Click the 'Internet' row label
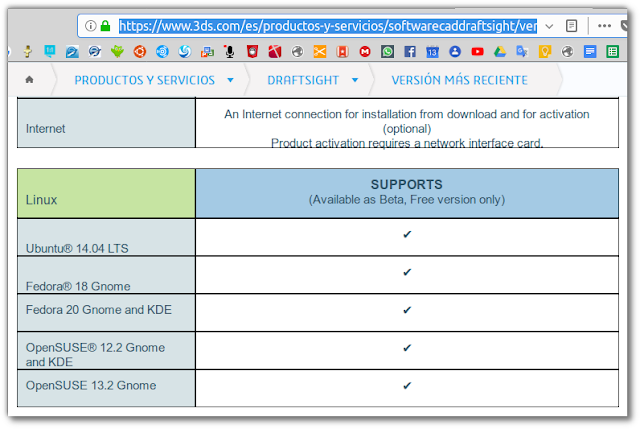Image resolution: width=640 pixels, height=429 pixels. click(45, 129)
